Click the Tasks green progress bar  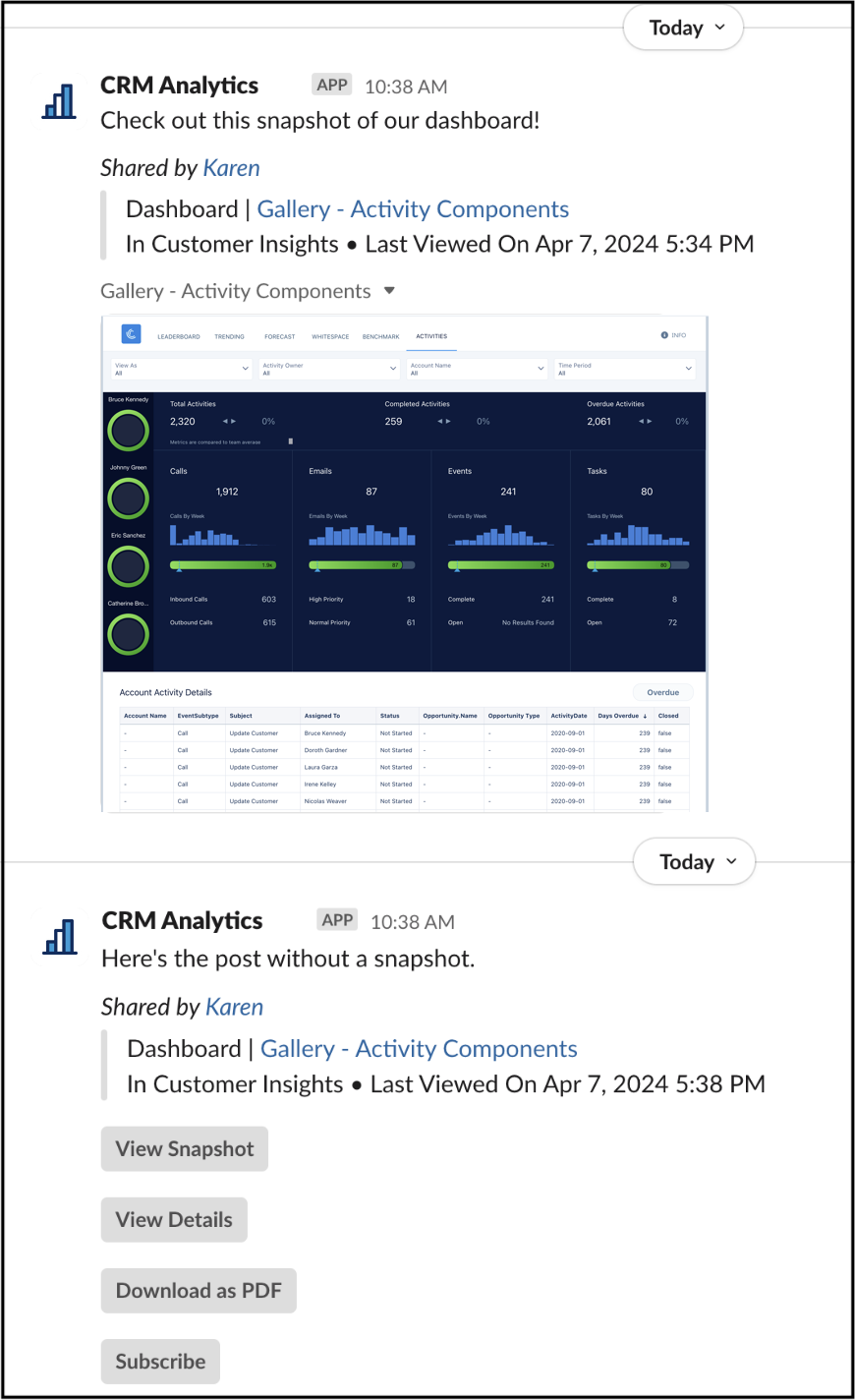pyautogui.click(x=638, y=565)
